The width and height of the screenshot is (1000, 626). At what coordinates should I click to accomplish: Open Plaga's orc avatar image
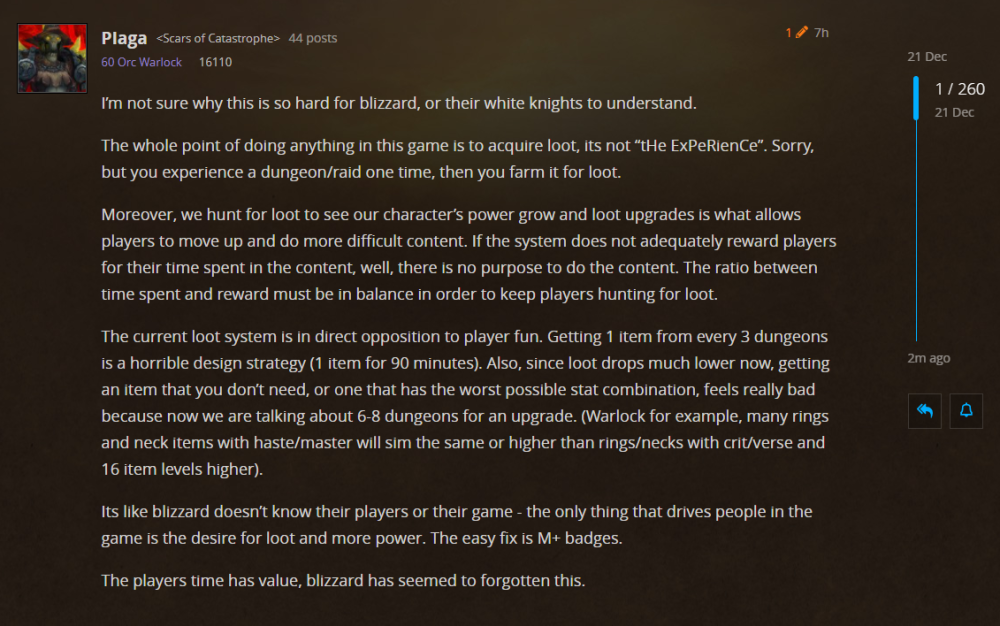tap(52, 59)
